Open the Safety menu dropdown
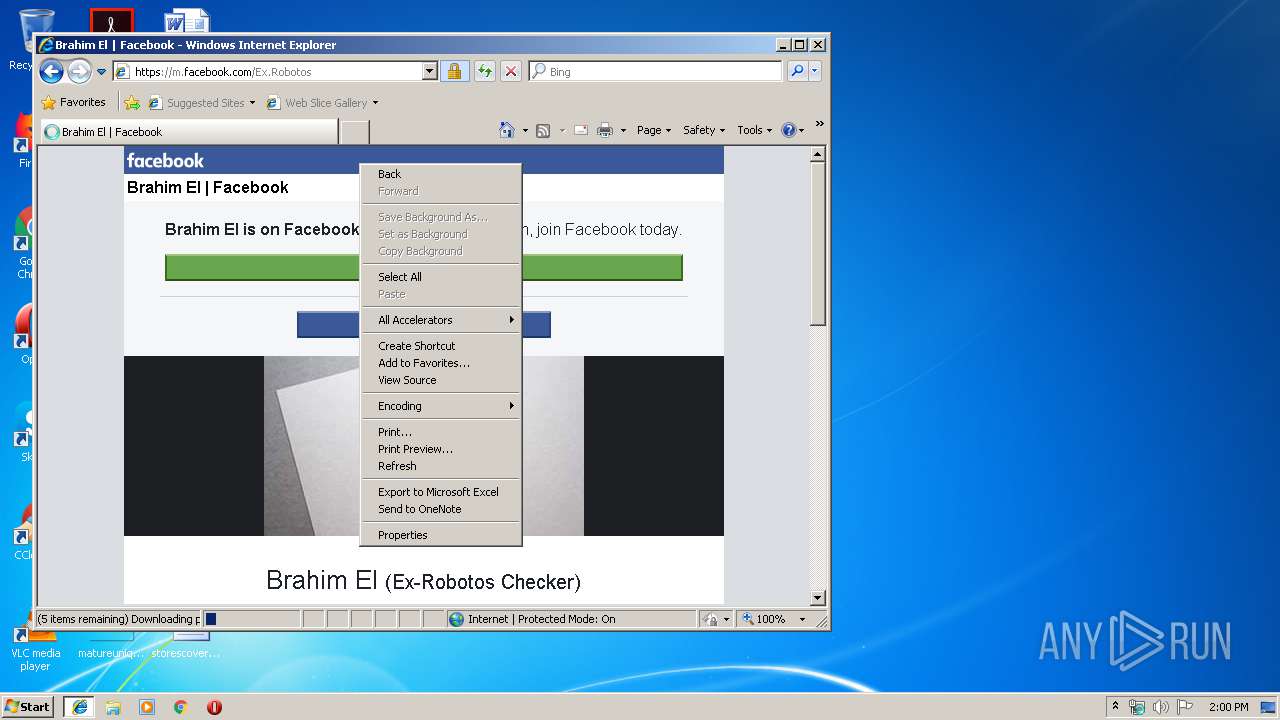Viewport: 1280px width, 720px height. tap(704, 130)
